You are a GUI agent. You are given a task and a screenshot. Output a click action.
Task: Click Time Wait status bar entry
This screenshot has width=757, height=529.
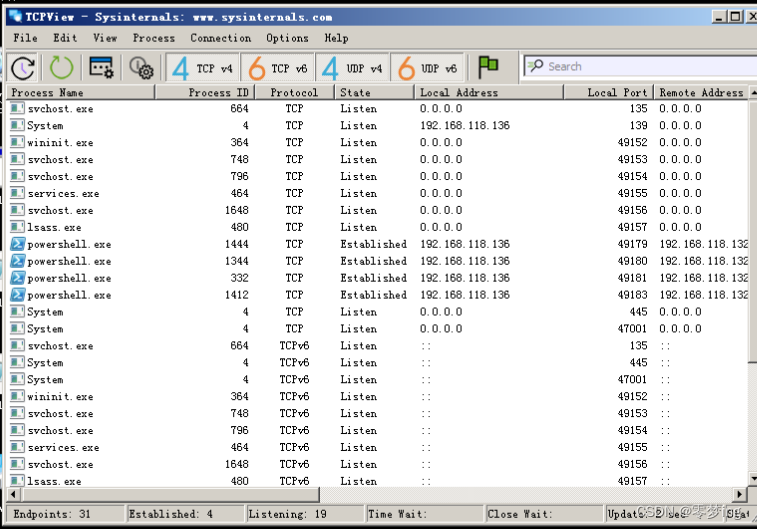pos(397,514)
